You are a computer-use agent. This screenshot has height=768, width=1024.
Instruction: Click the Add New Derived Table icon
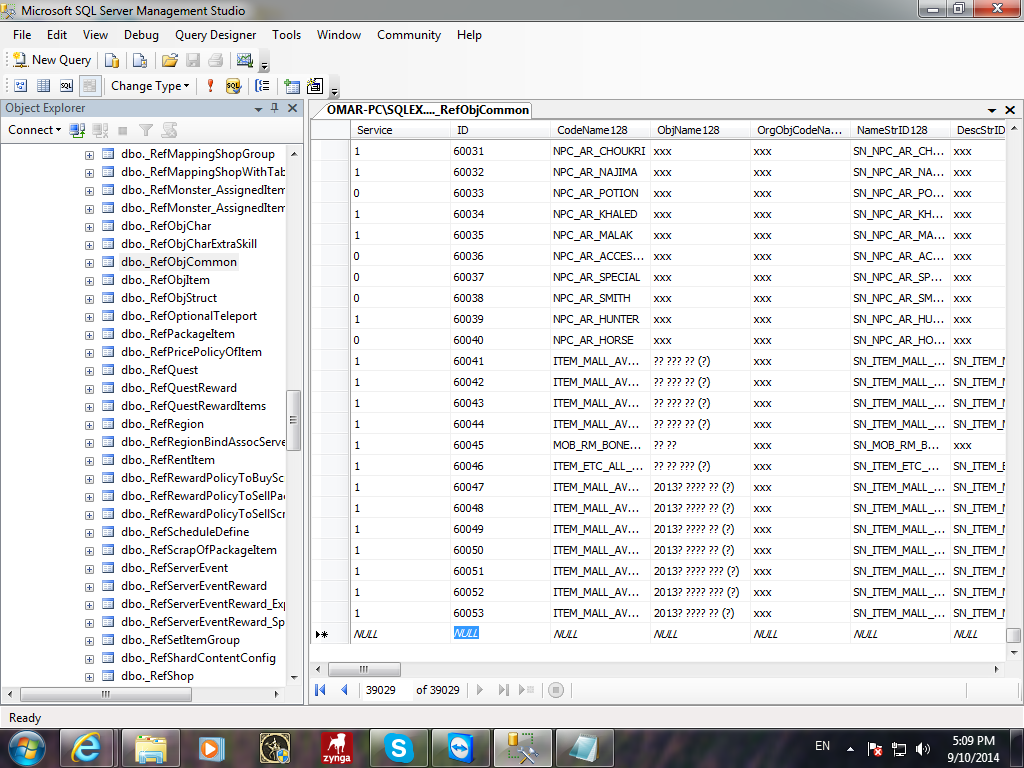pos(315,86)
